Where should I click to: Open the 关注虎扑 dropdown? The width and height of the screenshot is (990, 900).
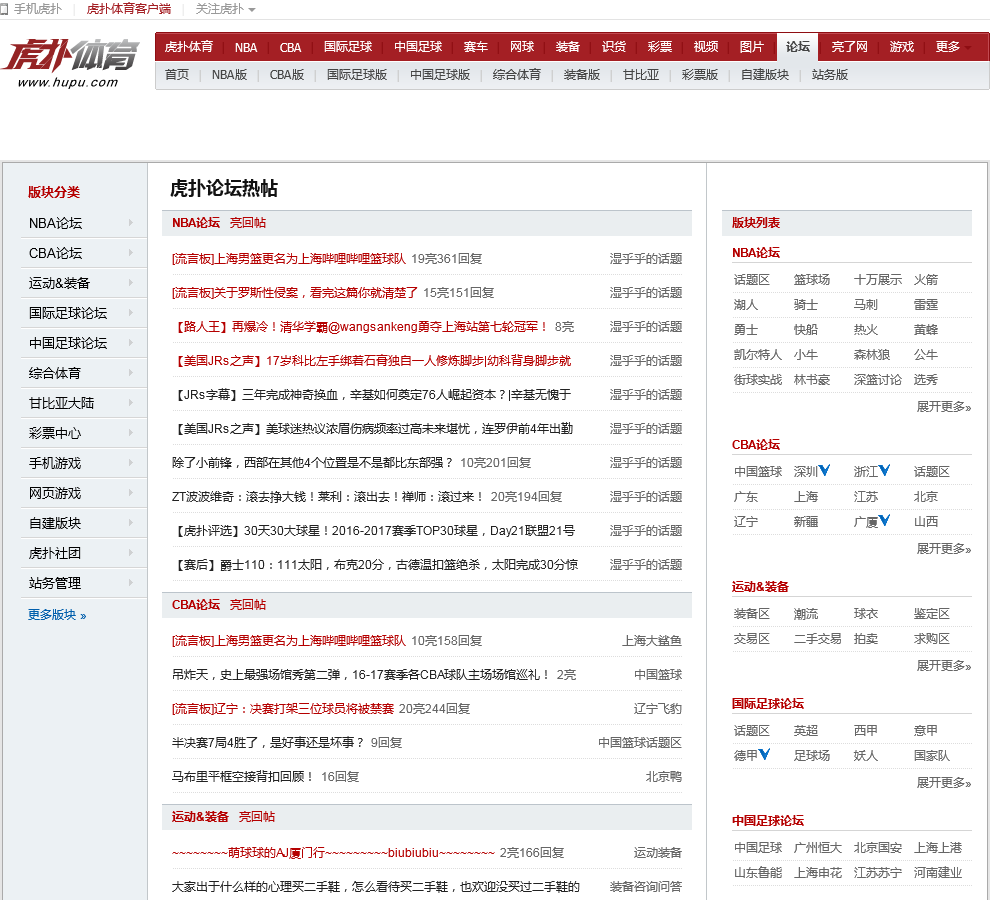tap(225, 9)
